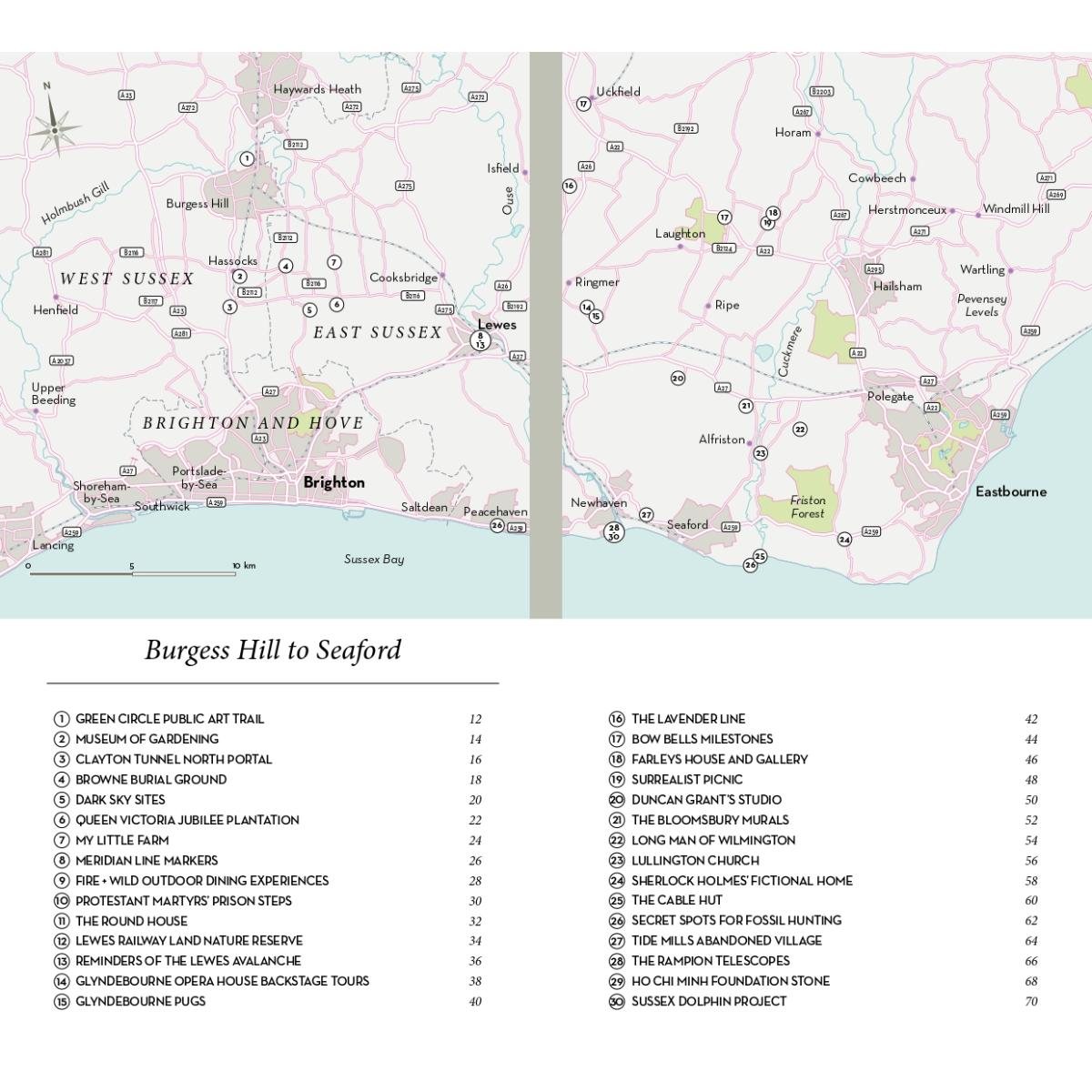Click the Haywards Heath town label
Image resolution: width=1092 pixels, height=1092 pixels.
(x=318, y=89)
